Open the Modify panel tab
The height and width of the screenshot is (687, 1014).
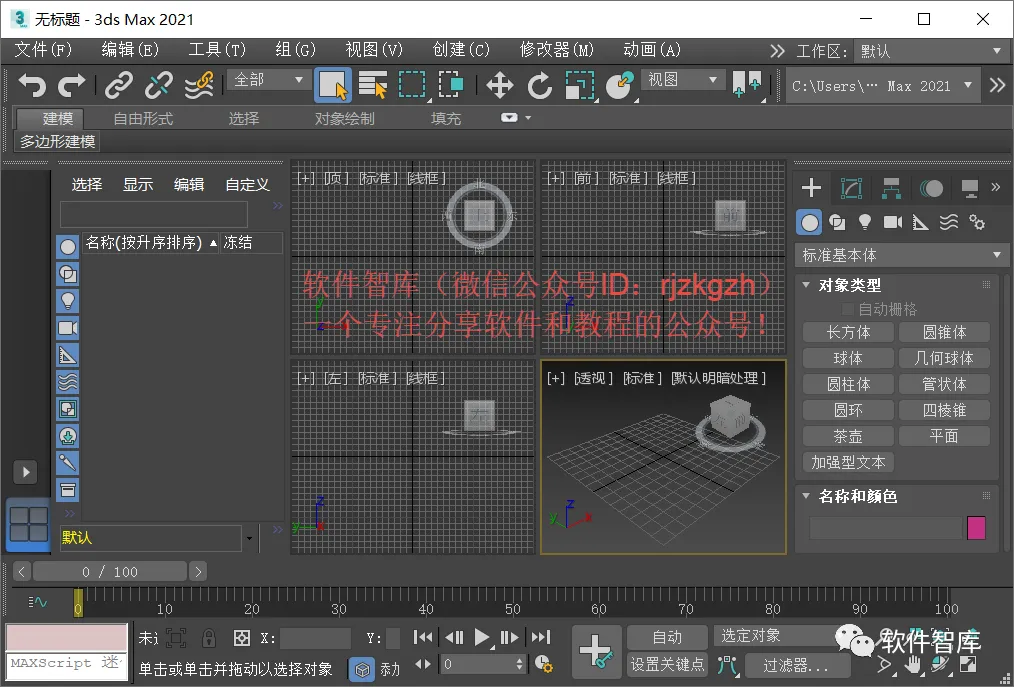[x=851, y=188]
